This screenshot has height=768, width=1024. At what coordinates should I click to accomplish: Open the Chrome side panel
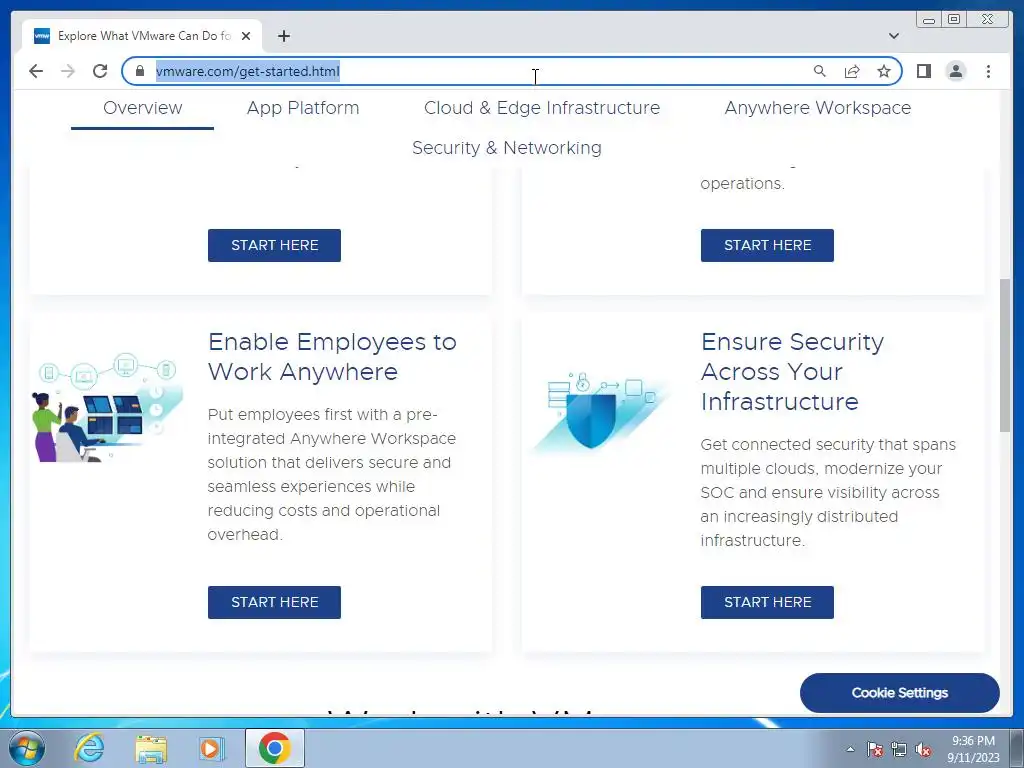point(923,71)
